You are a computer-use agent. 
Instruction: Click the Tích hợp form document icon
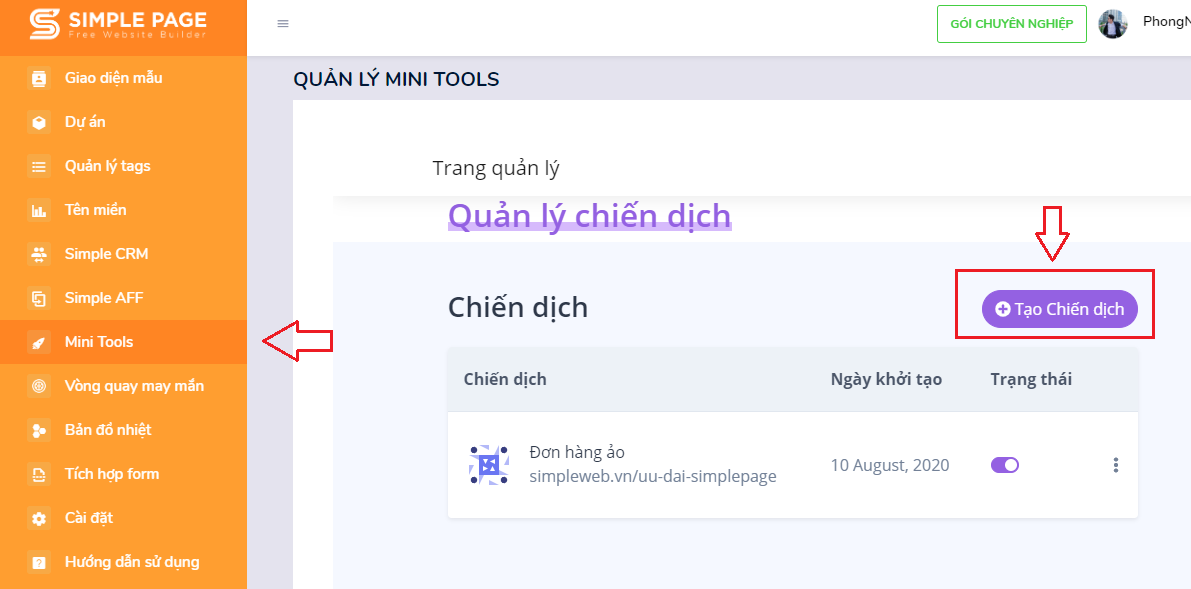tap(39, 475)
